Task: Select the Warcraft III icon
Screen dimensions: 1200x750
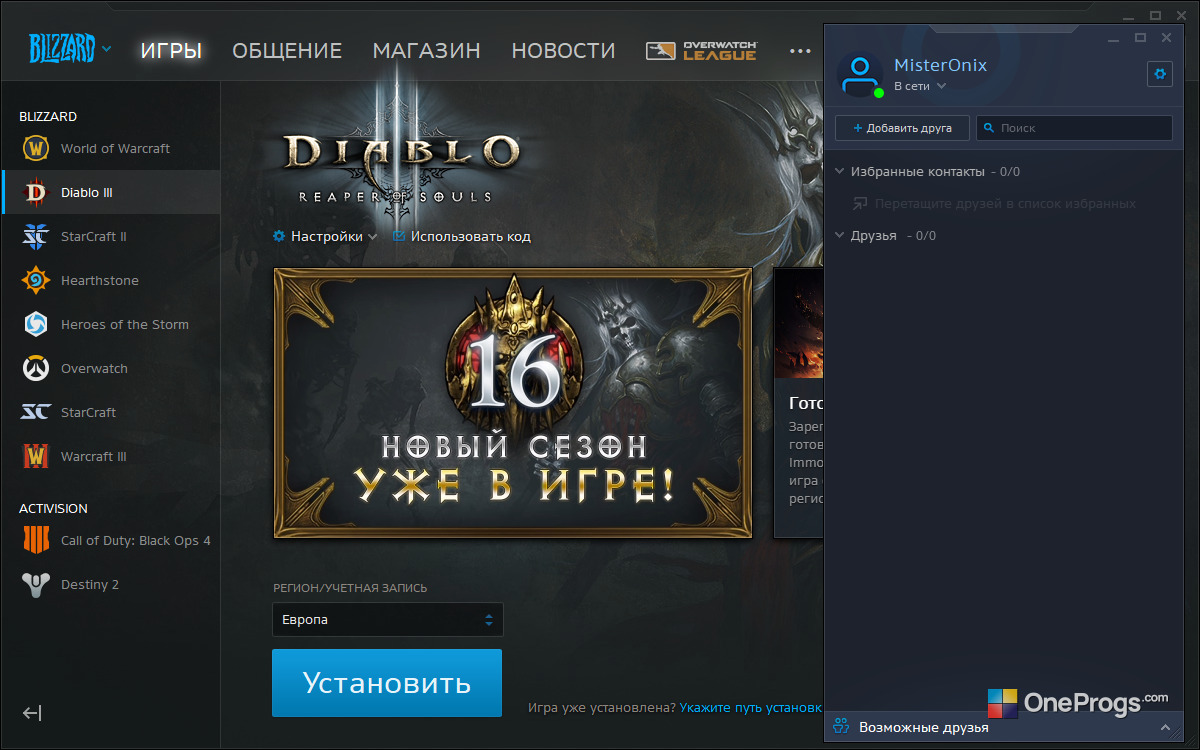Action: coord(36,456)
